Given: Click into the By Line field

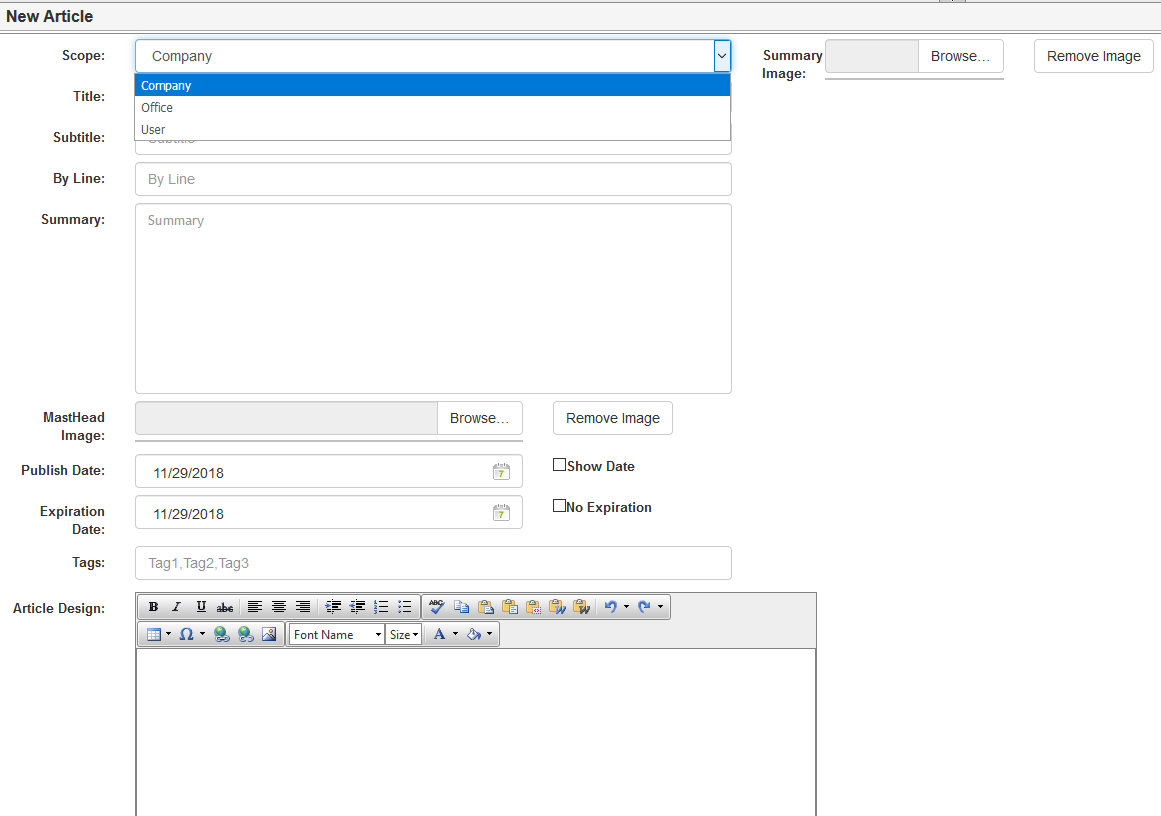Looking at the screenshot, I should click(x=433, y=179).
